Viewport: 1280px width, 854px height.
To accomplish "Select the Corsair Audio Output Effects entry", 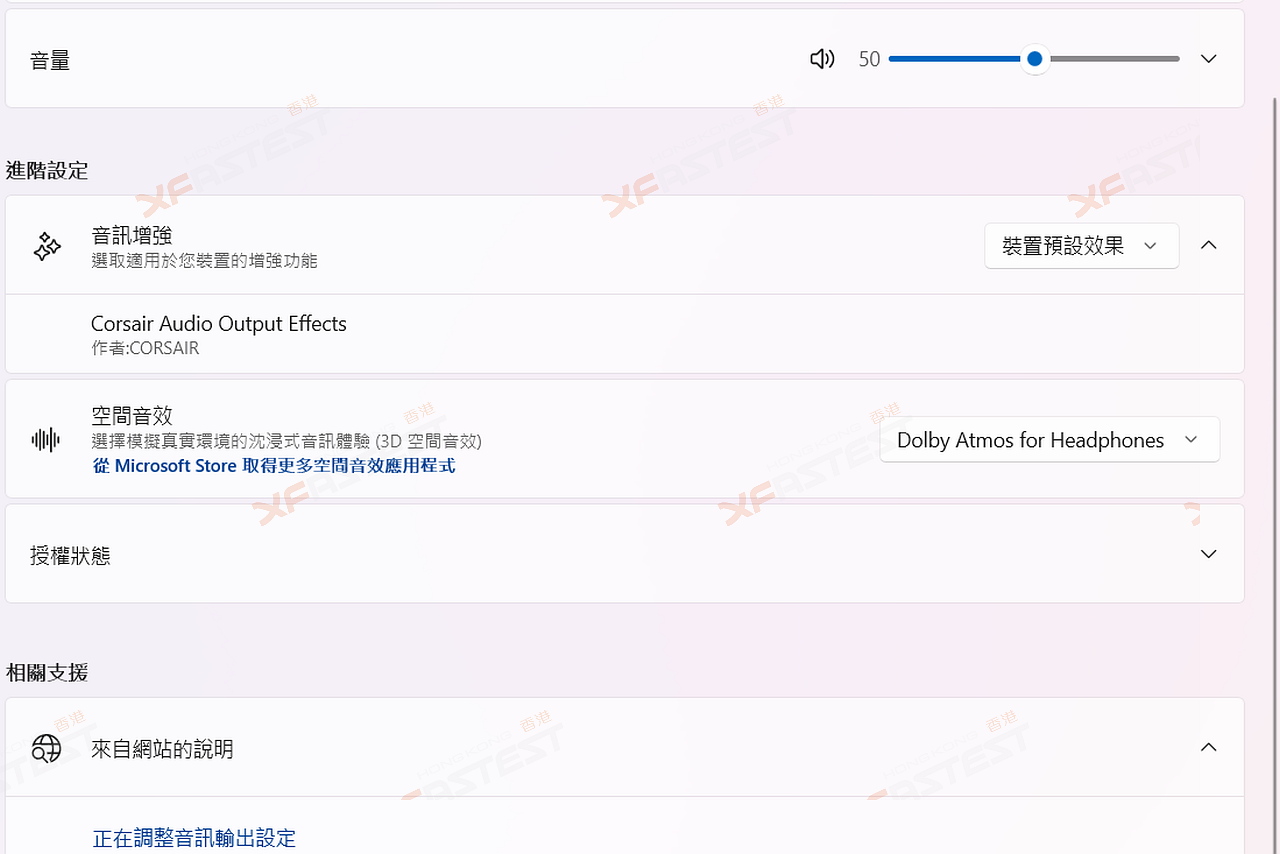I will [219, 324].
